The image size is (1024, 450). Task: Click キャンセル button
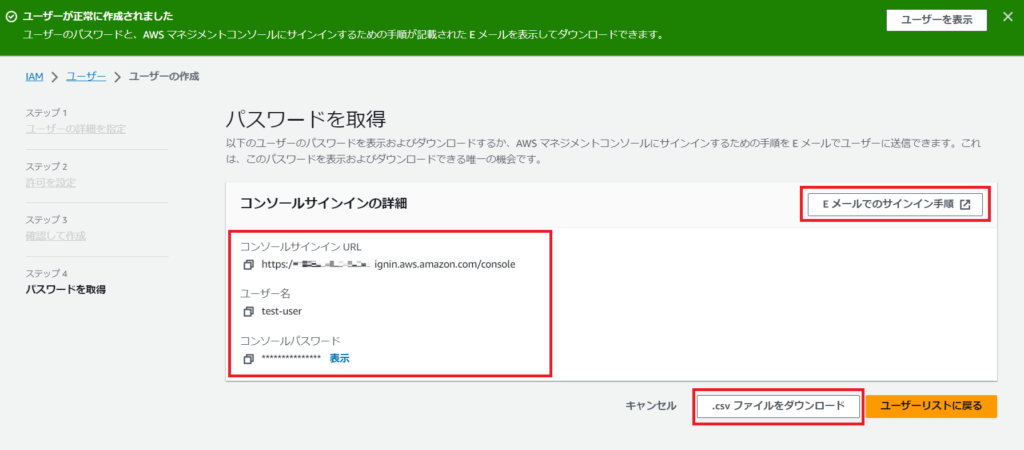[650, 406]
